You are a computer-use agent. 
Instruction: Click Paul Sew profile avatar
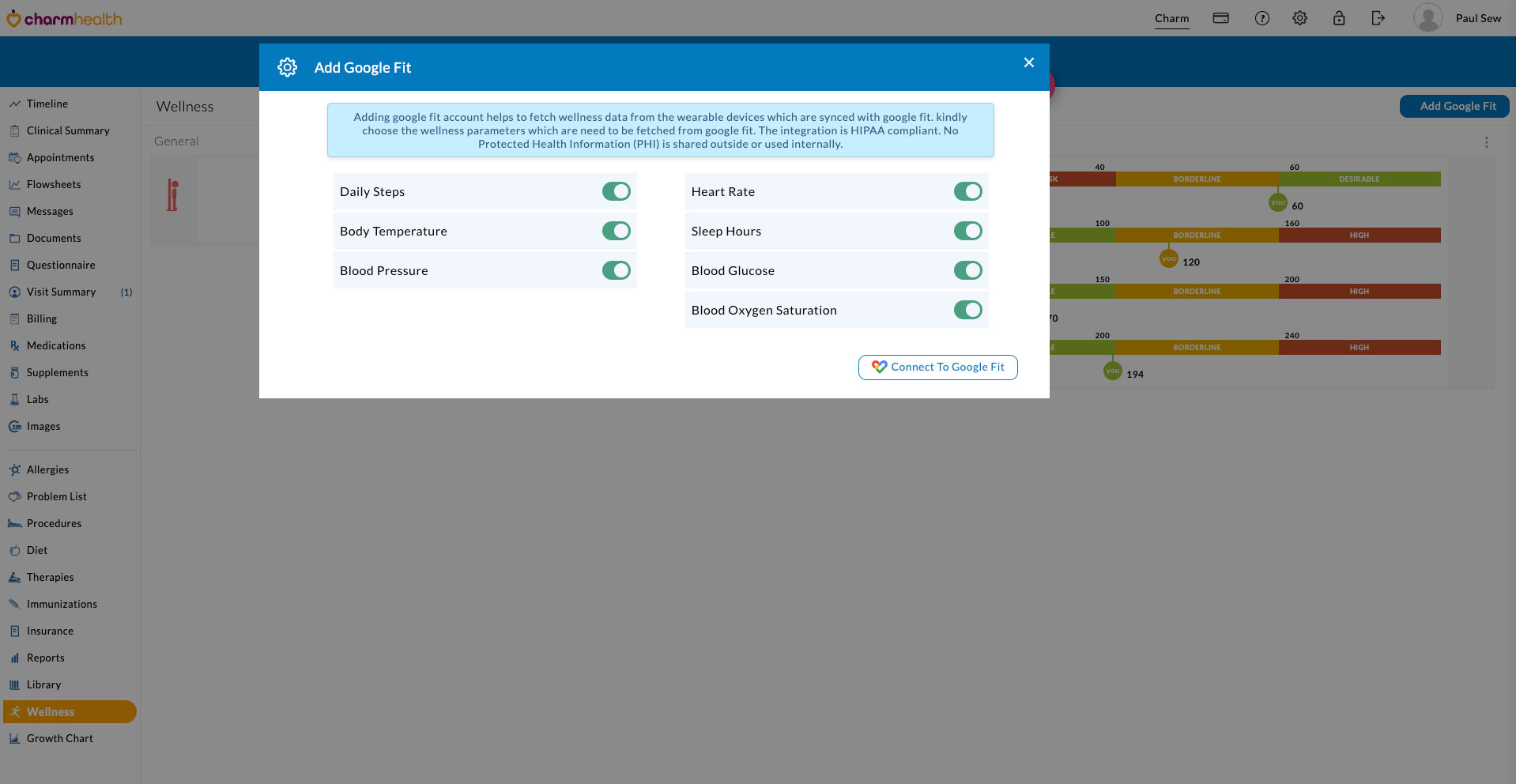[x=1427, y=18]
